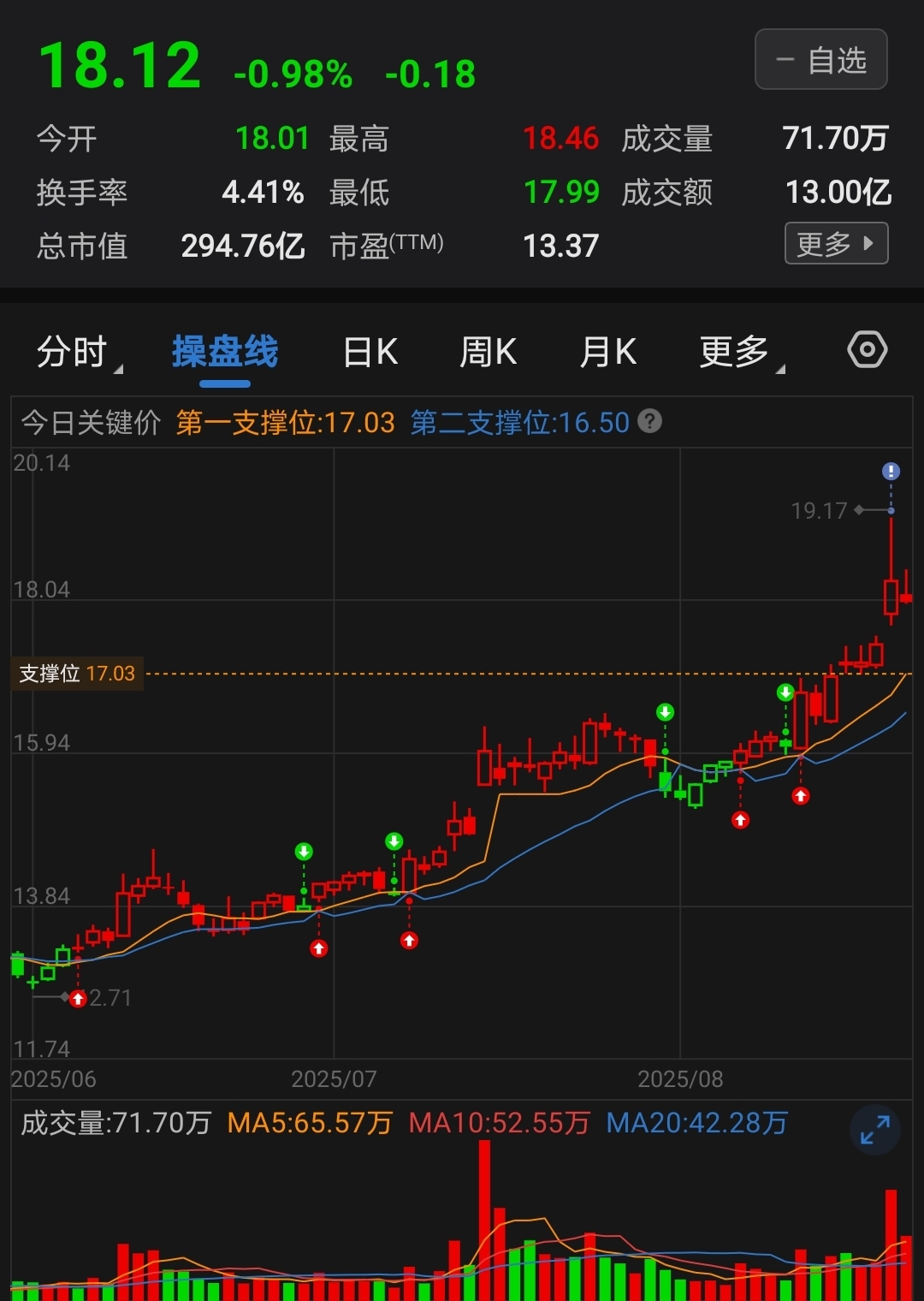Tap MA20:42.28万 volume indicator
Image resolution: width=924 pixels, height=1301 pixels.
(x=697, y=1123)
